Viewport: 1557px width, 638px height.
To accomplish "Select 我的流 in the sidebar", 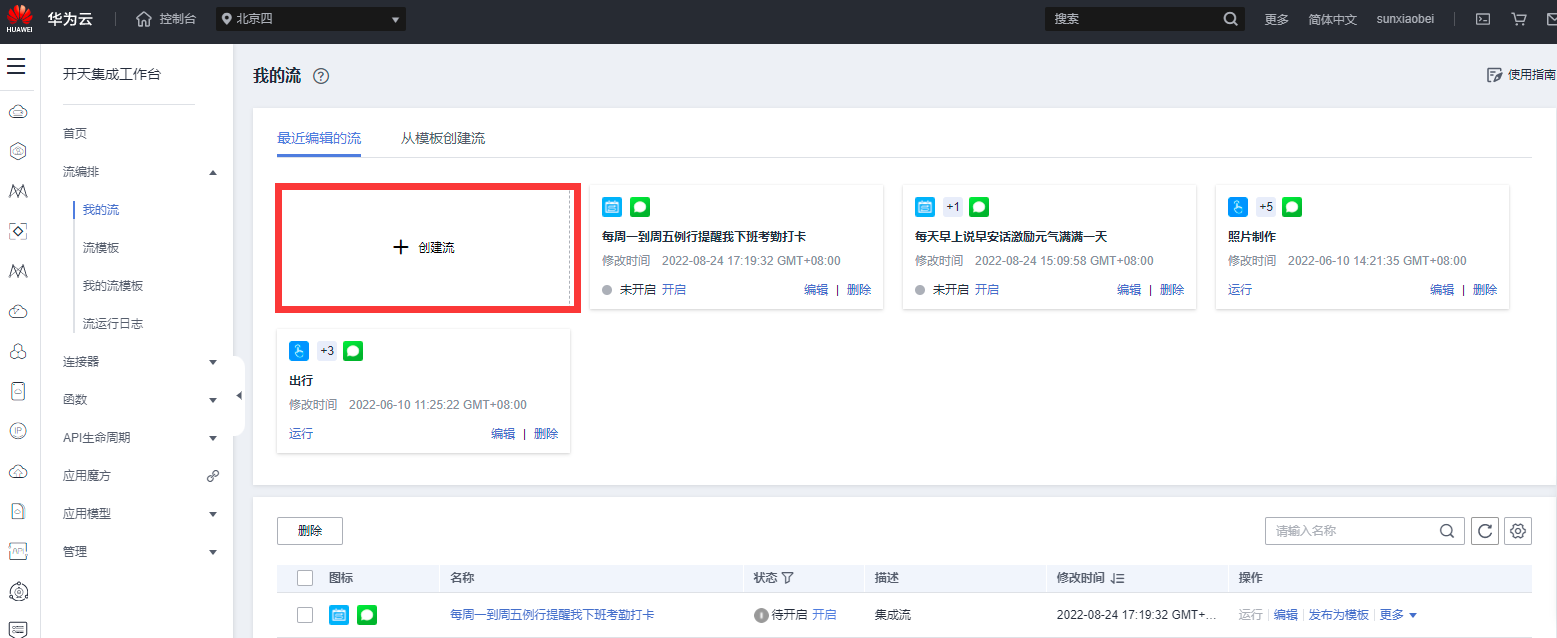I will point(101,210).
